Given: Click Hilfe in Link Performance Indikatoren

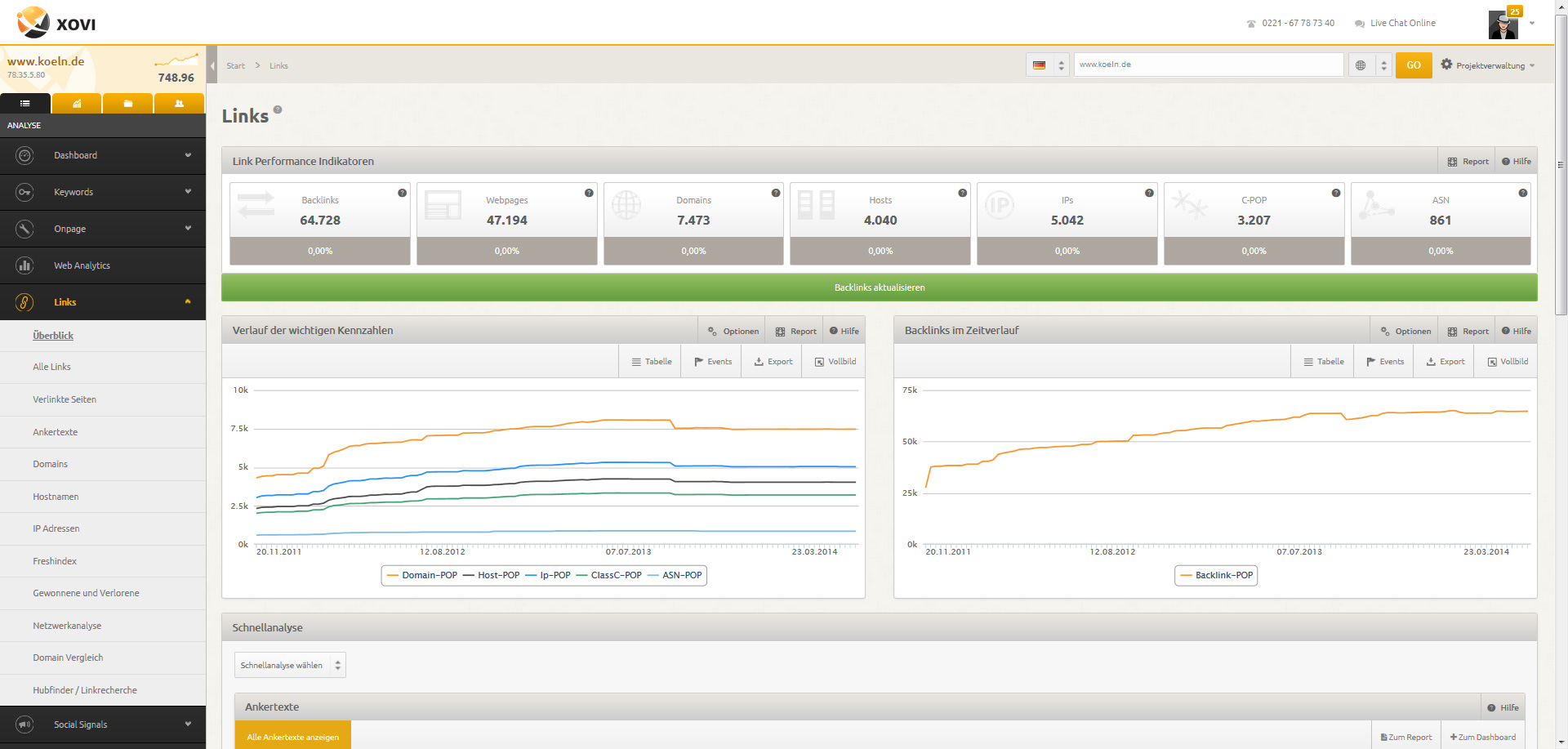Looking at the screenshot, I should click(1517, 162).
